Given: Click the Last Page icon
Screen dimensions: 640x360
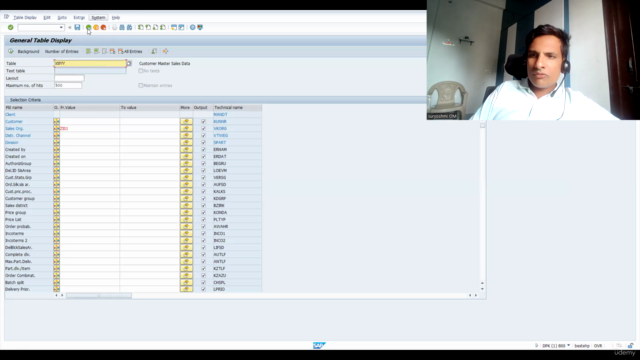Looking at the screenshot, I should (163, 27).
